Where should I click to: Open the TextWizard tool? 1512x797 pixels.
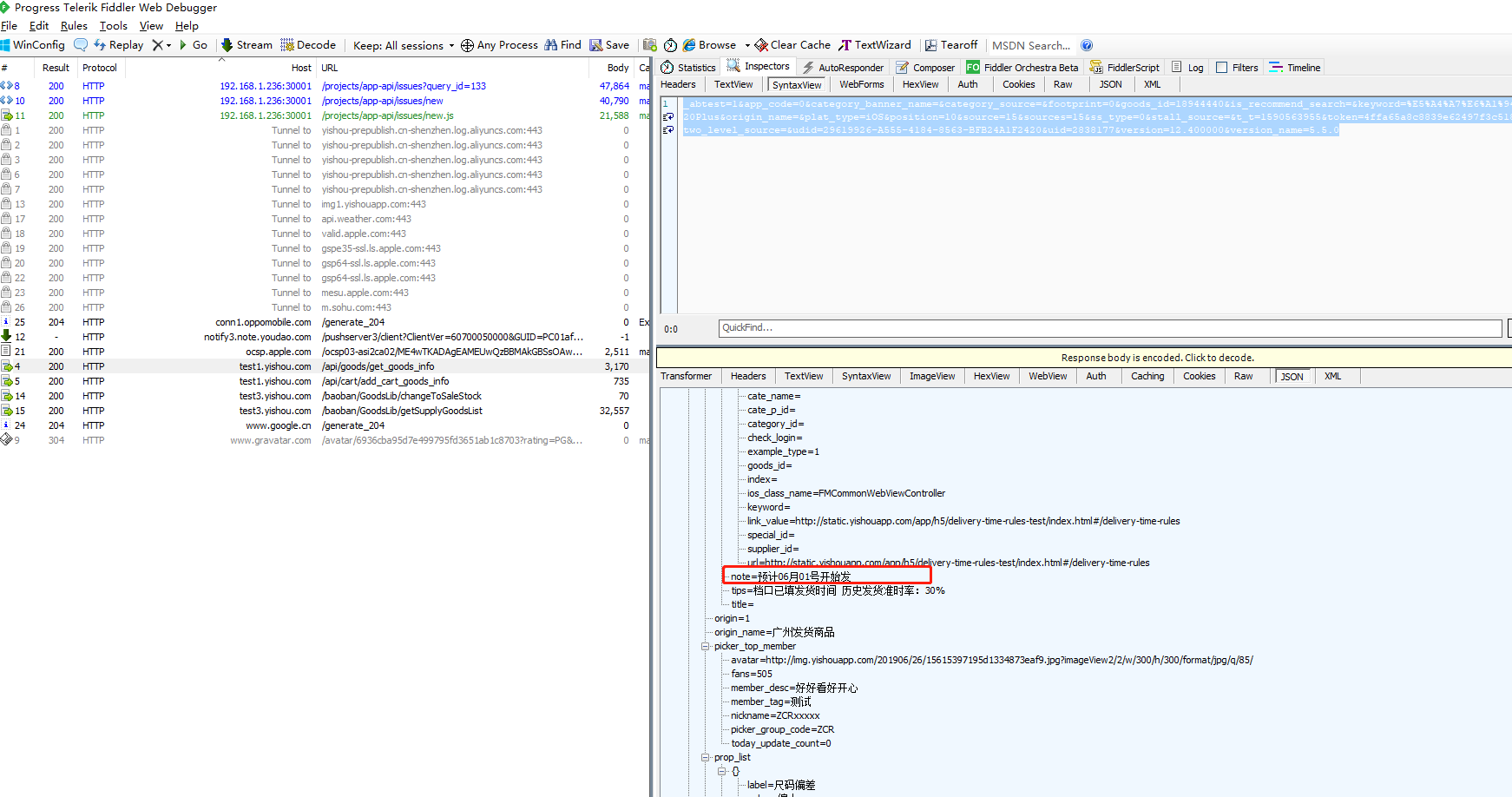click(x=875, y=45)
